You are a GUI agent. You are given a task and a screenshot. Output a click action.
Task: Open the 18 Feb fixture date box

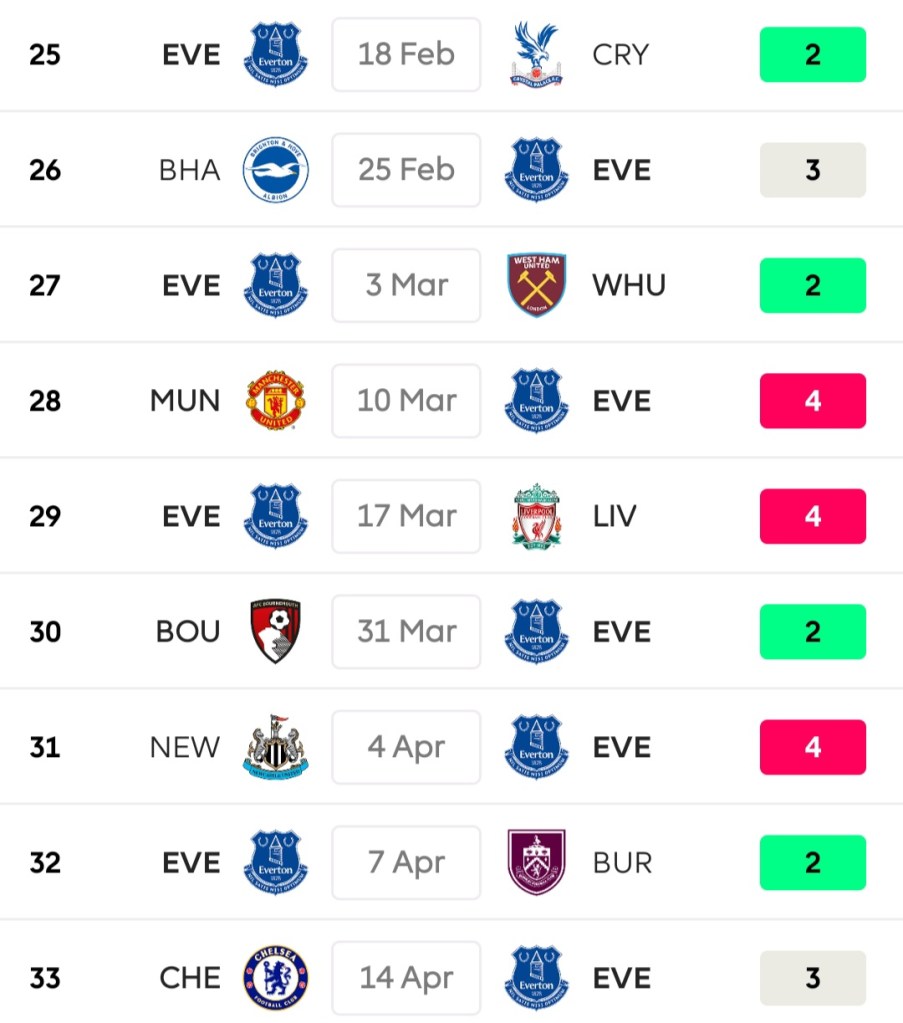click(x=406, y=54)
